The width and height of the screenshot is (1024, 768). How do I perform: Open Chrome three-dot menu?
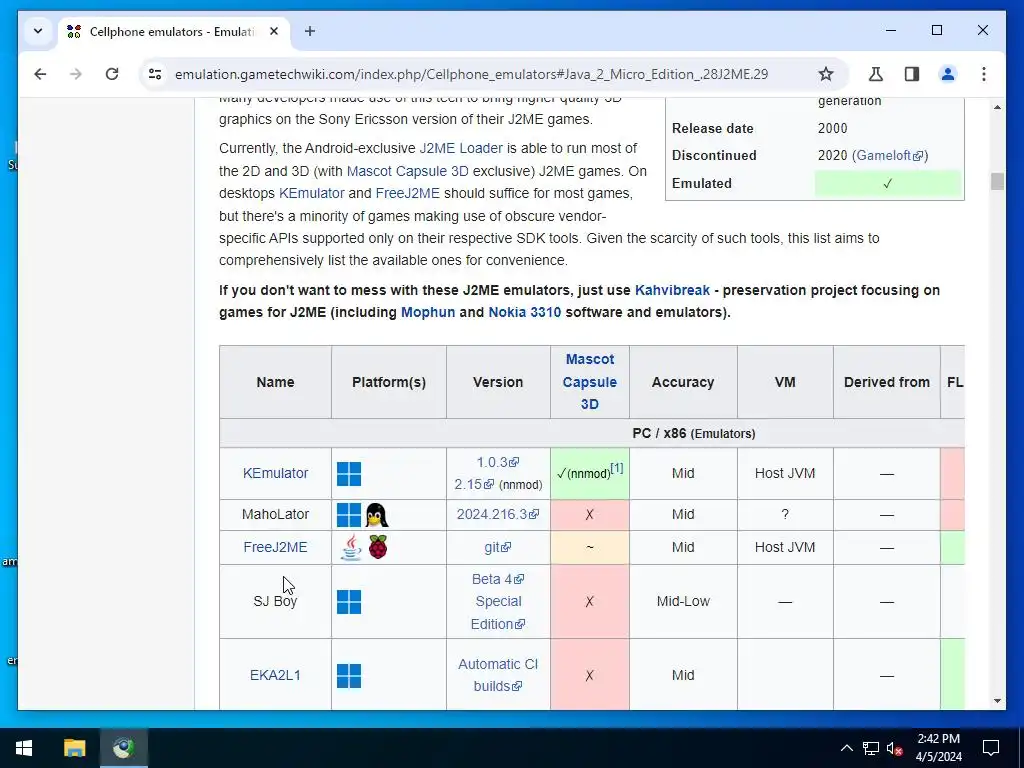(984, 74)
